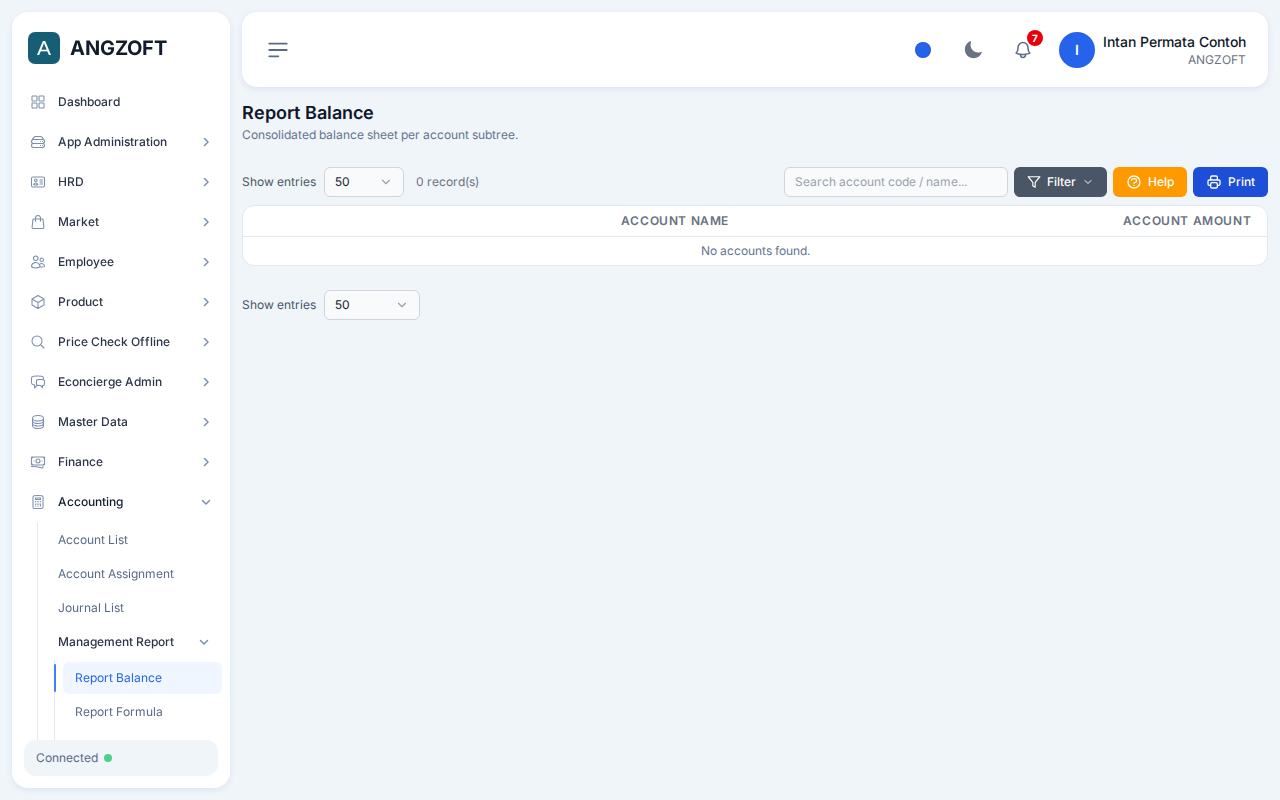Expand the Finance chevron
The image size is (1280, 800).
click(x=206, y=462)
